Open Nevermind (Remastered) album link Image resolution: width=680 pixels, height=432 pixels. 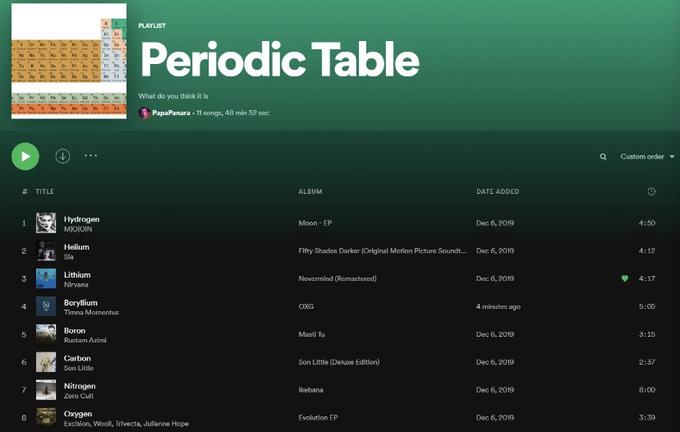click(x=337, y=278)
